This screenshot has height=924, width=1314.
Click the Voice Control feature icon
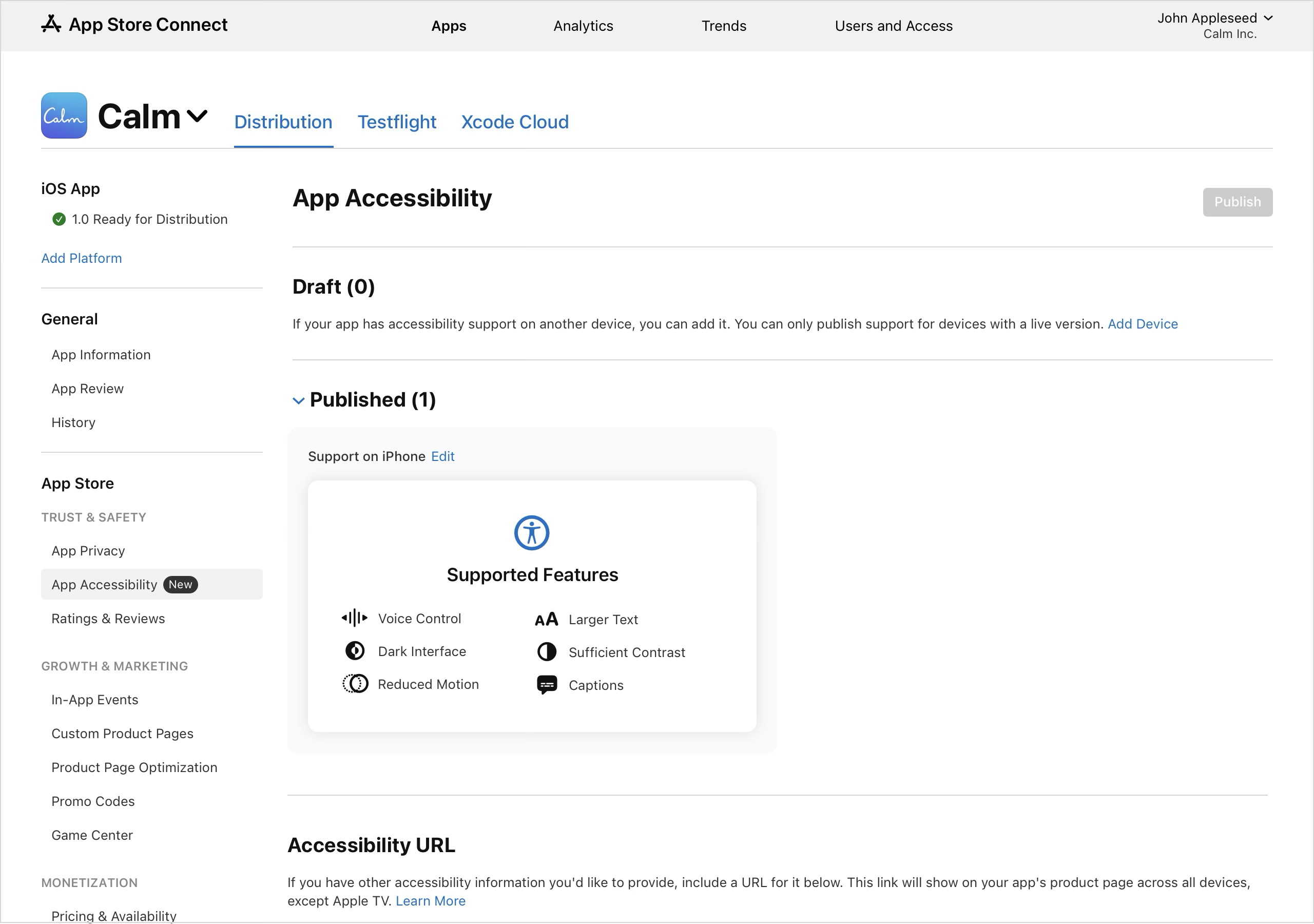(354, 618)
